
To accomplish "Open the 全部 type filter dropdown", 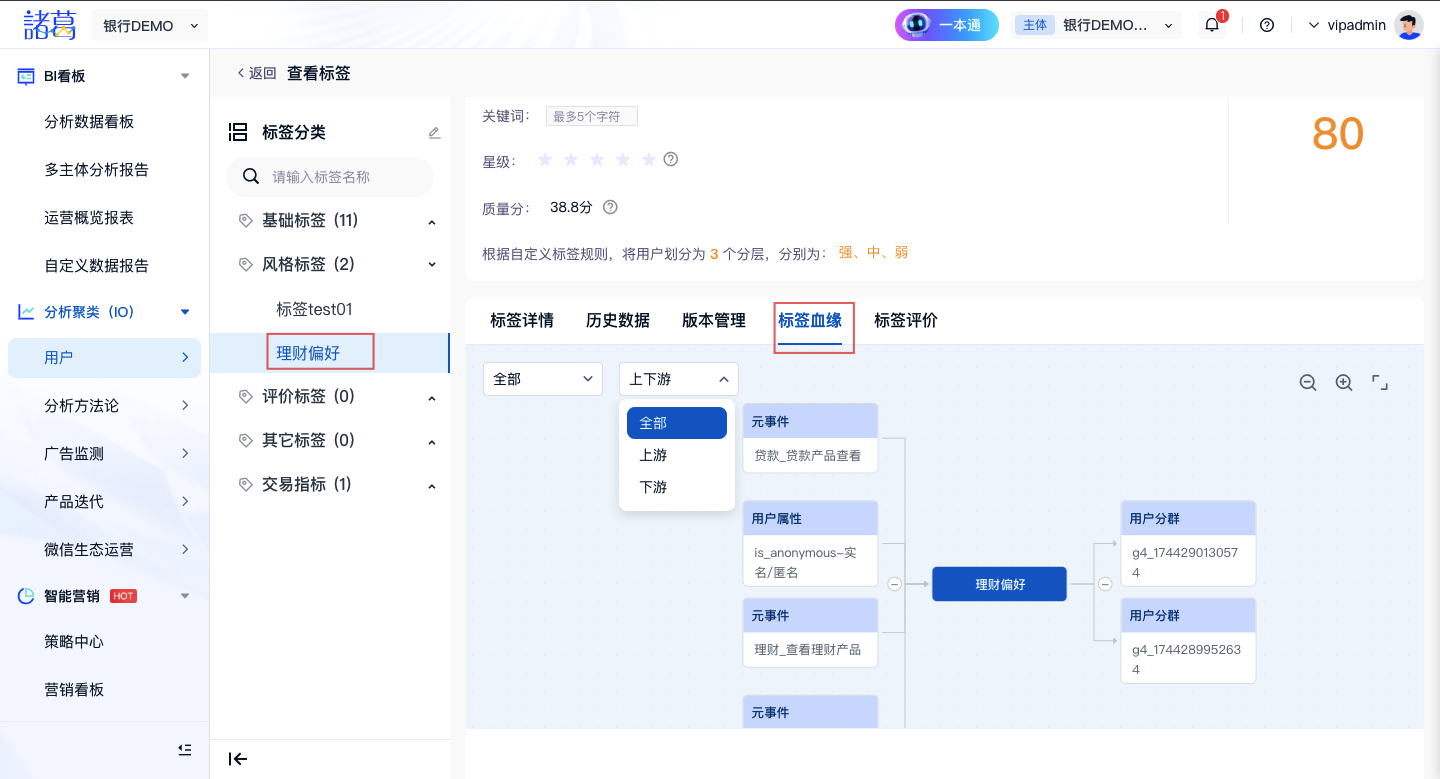I will click(x=542, y=379).
